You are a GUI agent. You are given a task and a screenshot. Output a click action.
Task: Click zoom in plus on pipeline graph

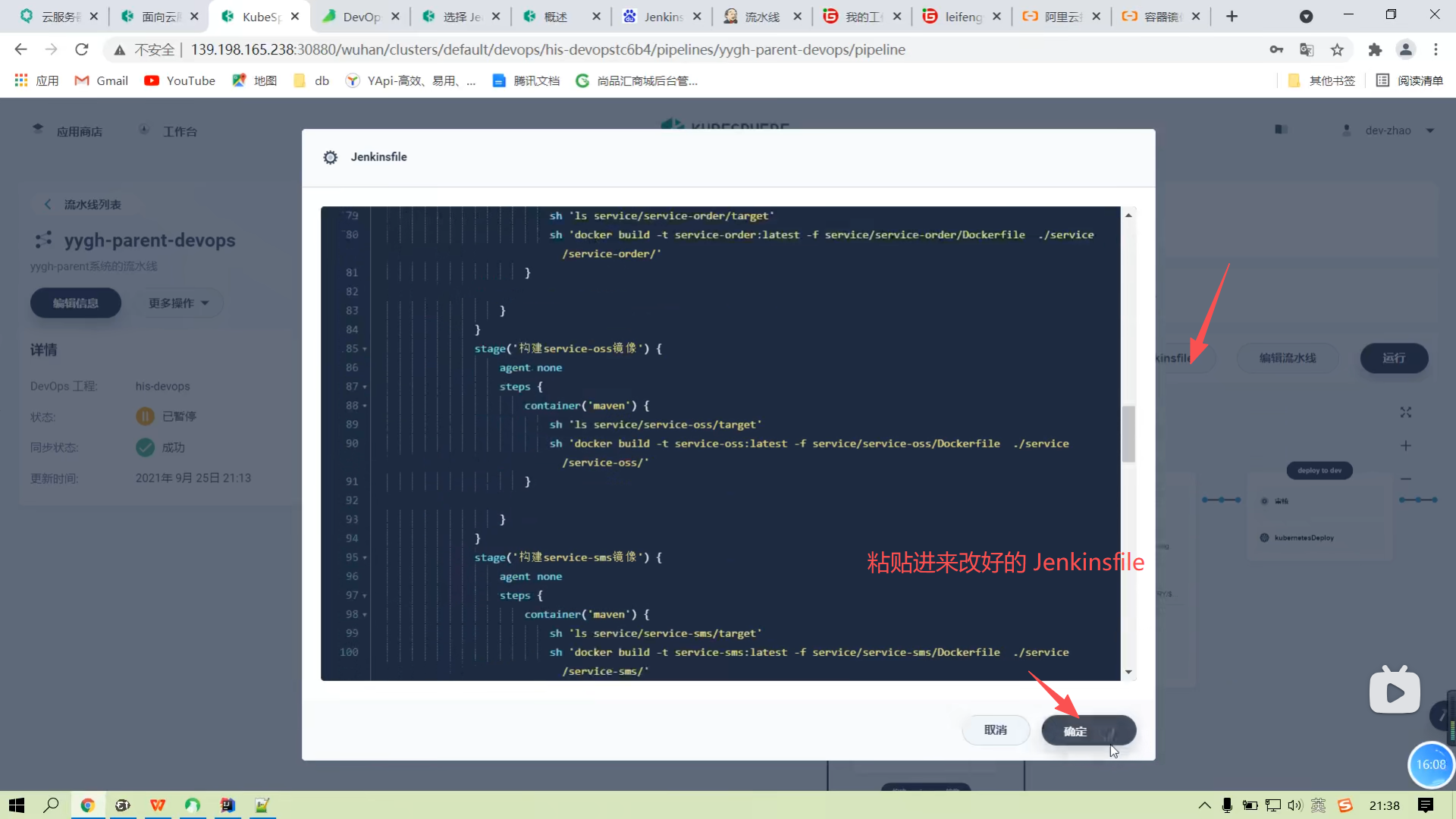[1406, 446]
